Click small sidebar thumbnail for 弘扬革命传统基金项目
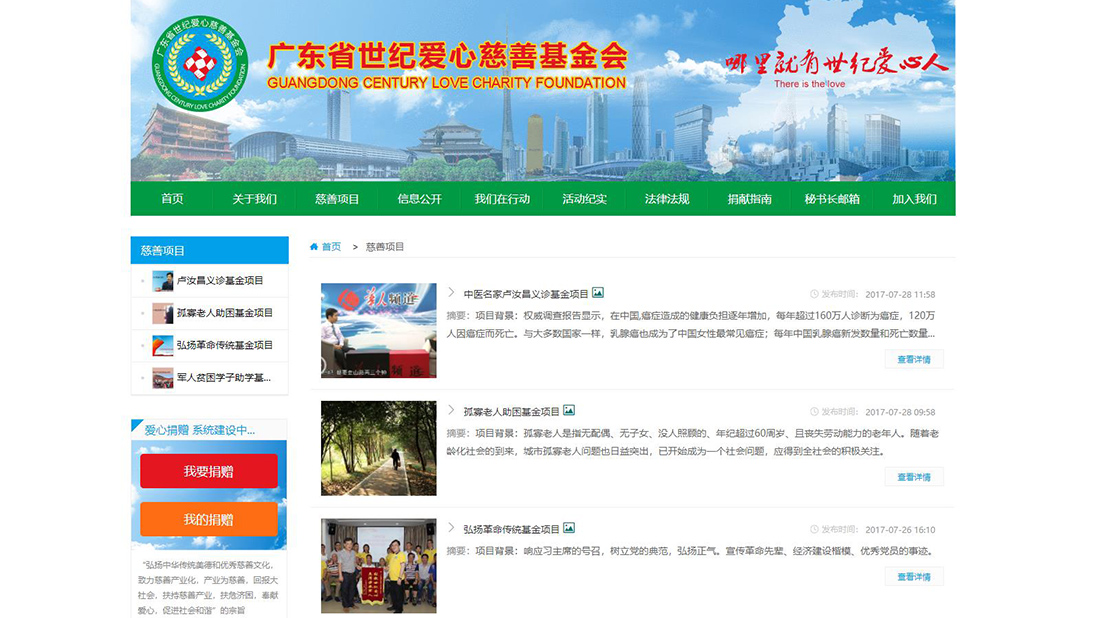Screen dimensions: 1100x618 163,345
